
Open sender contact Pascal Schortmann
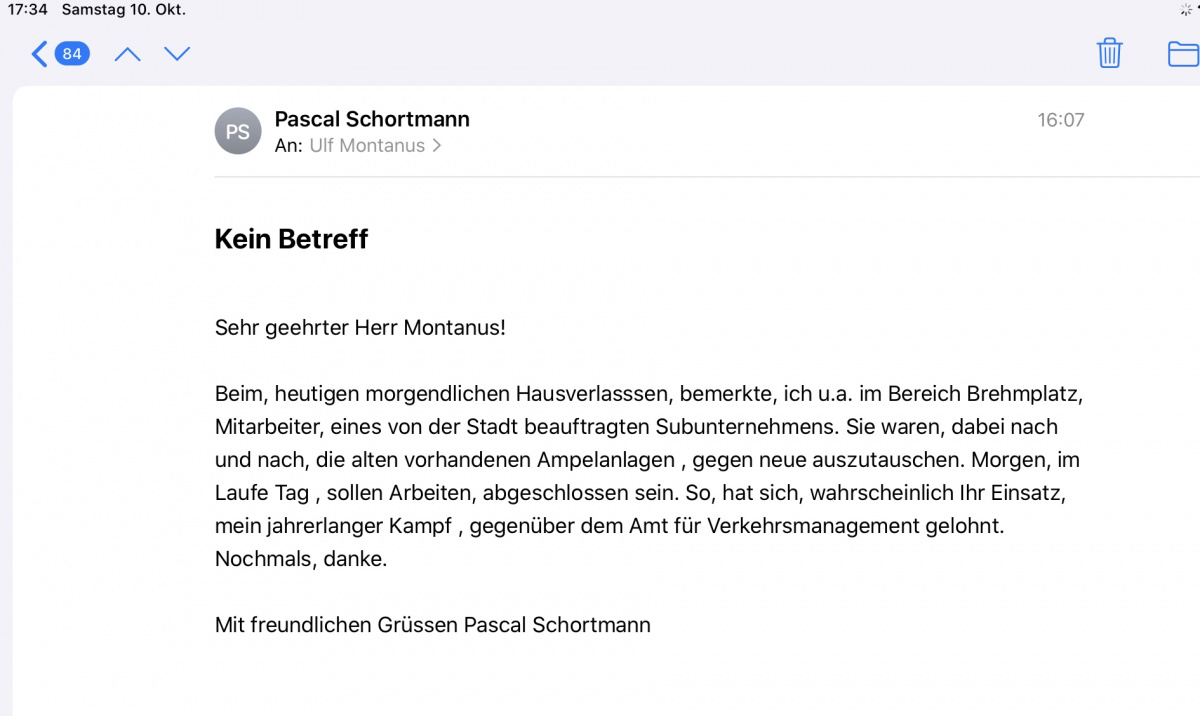coord(372,119)
